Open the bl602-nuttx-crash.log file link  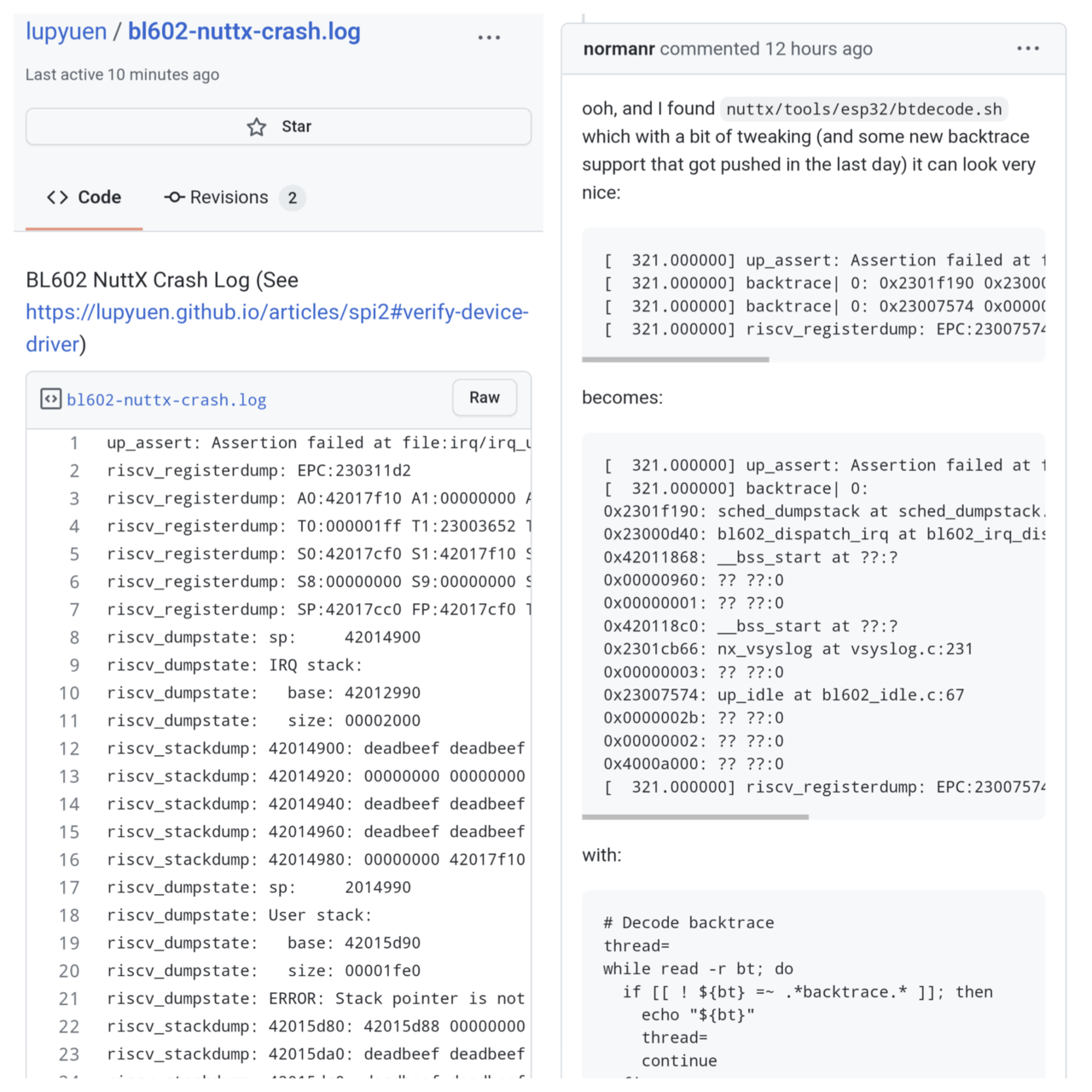(x=166, y=399)
